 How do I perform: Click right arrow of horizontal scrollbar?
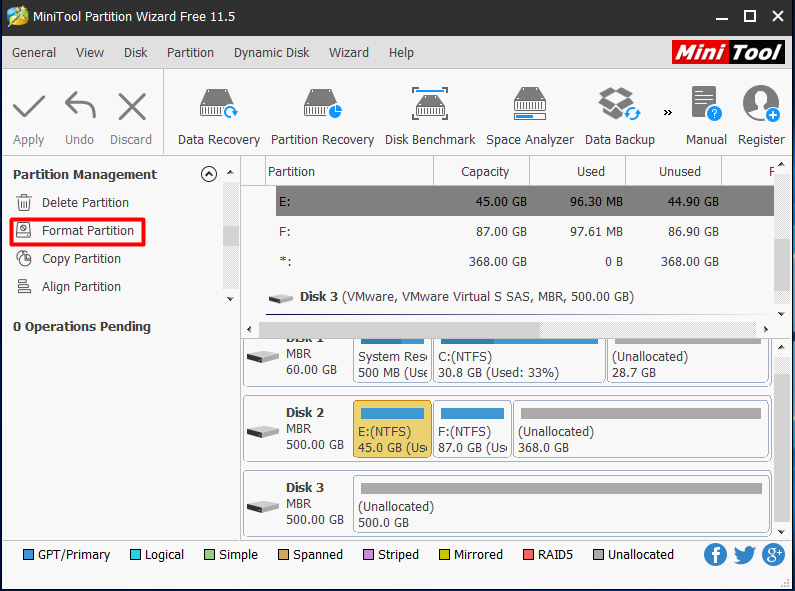[766, 329]
